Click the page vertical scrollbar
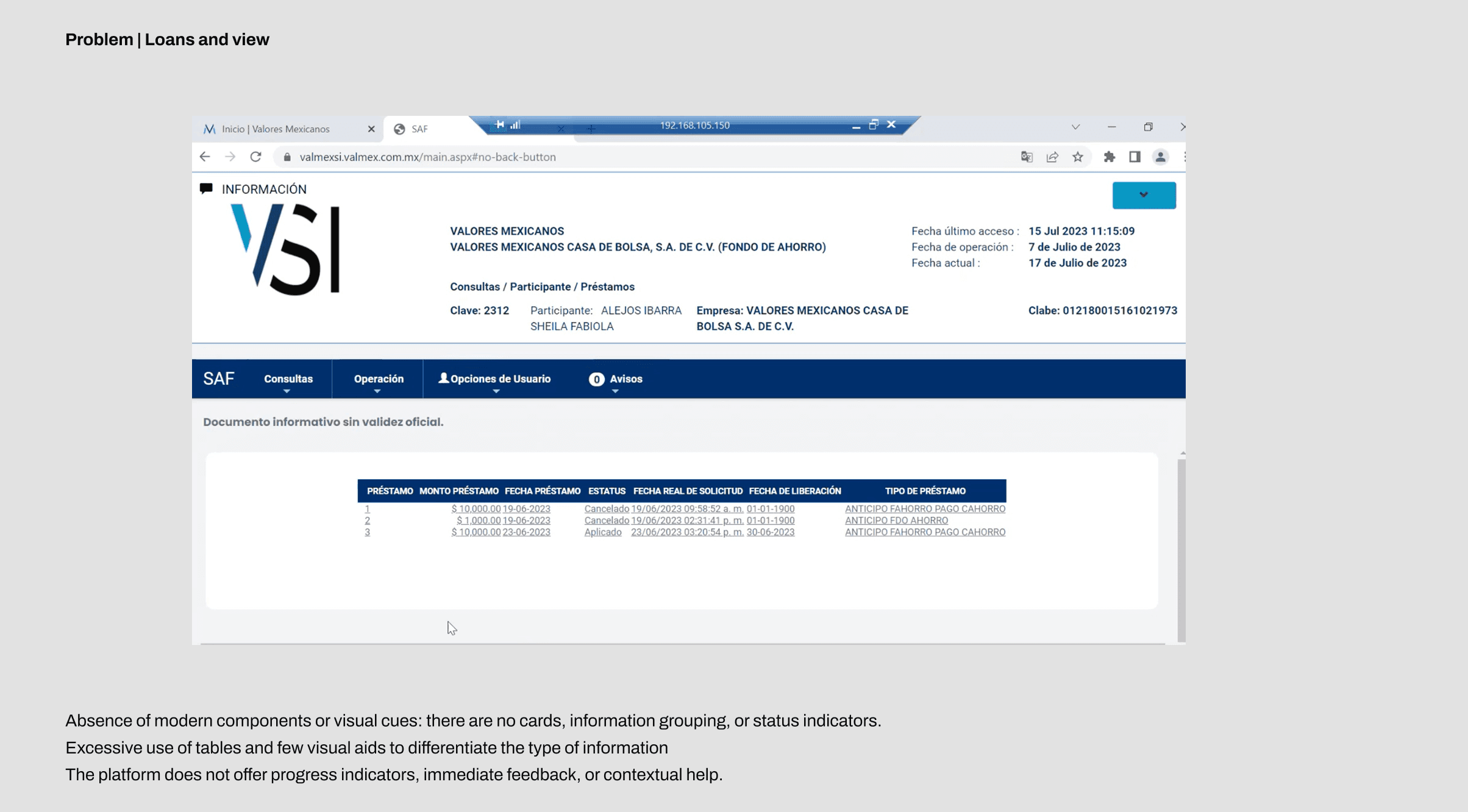 coord(1181,549)
